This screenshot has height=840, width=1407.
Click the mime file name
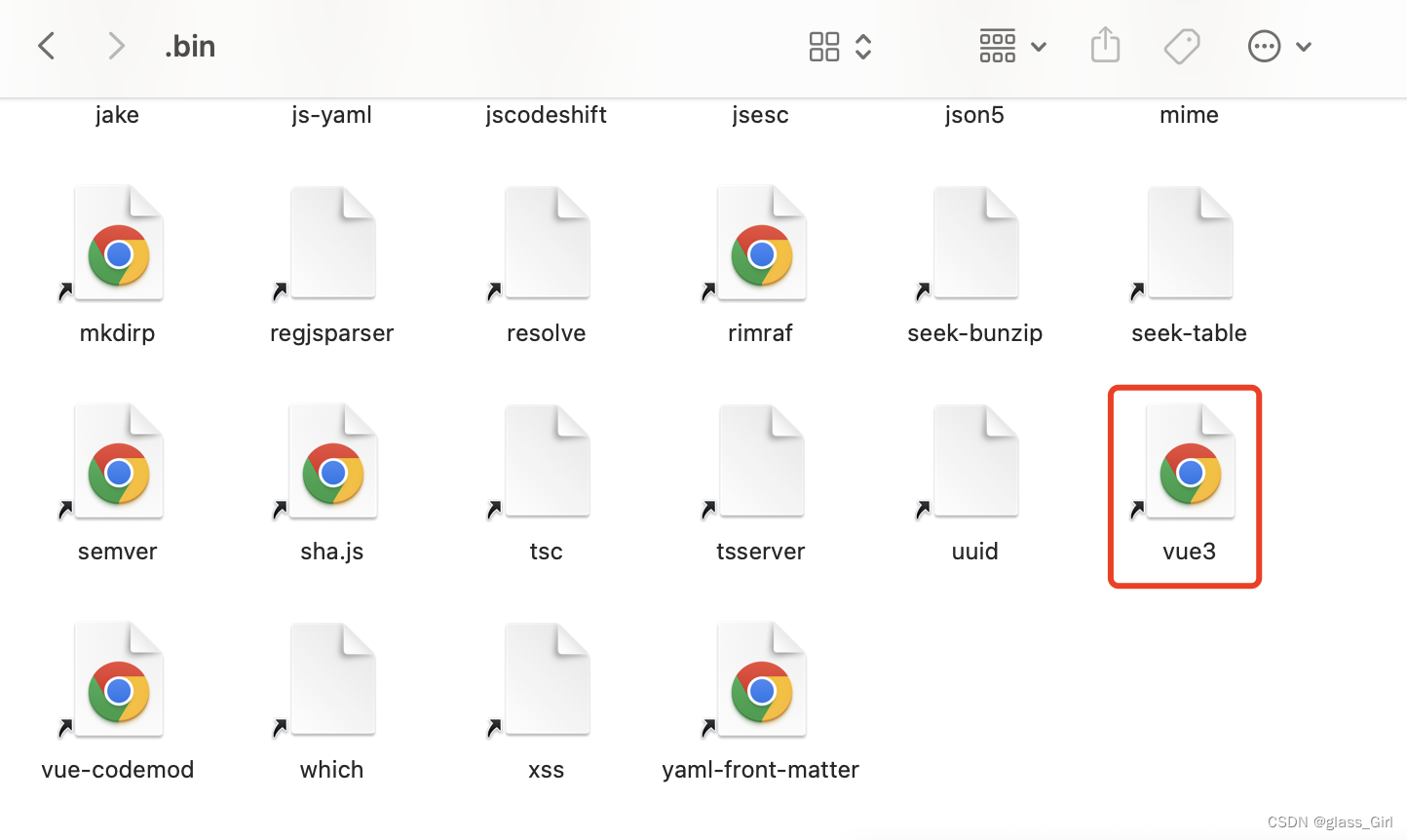1189,115
